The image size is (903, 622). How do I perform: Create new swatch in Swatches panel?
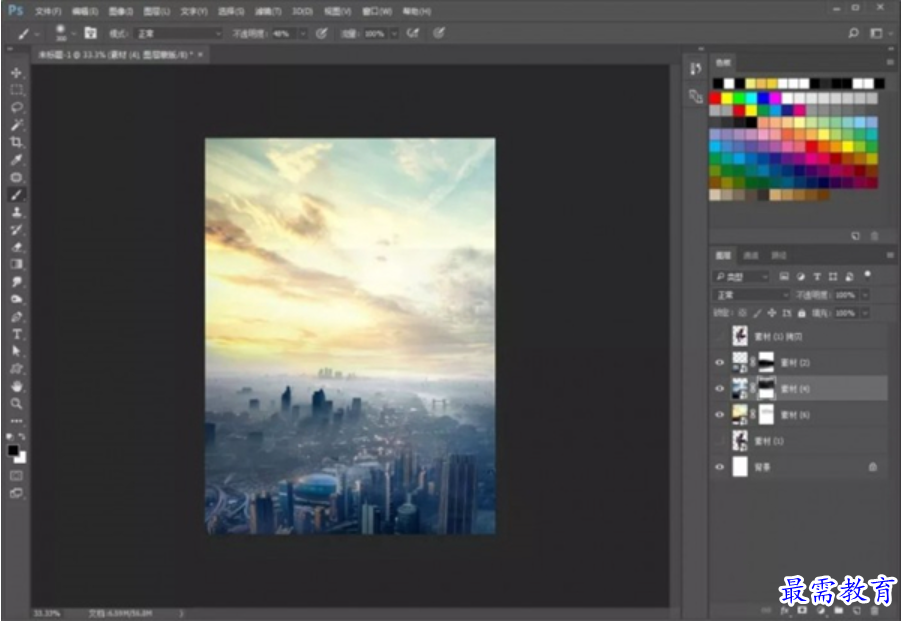[x=856, y=236]
